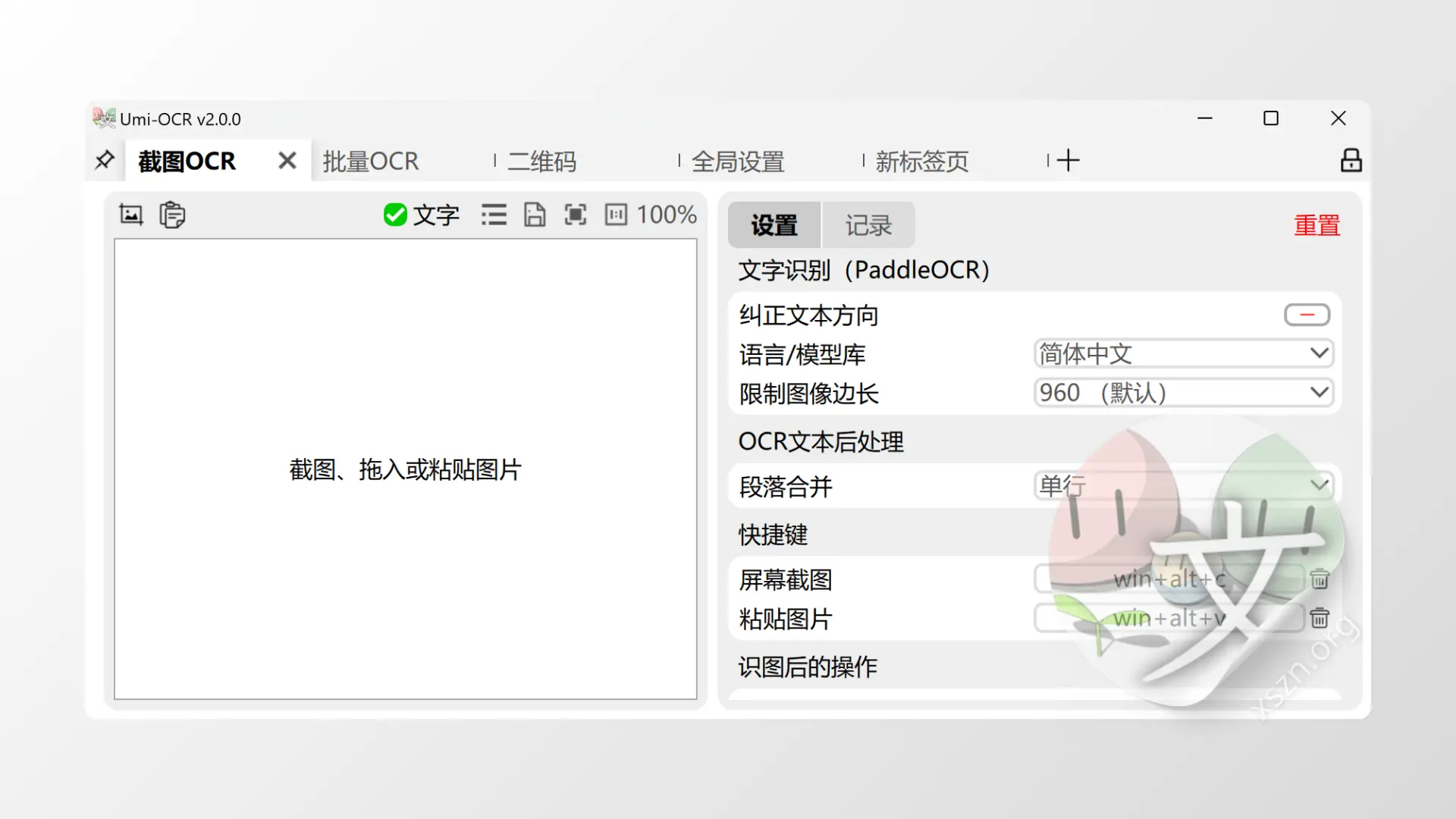
Task: Switch to the 记录 panel
Action: 868,224
